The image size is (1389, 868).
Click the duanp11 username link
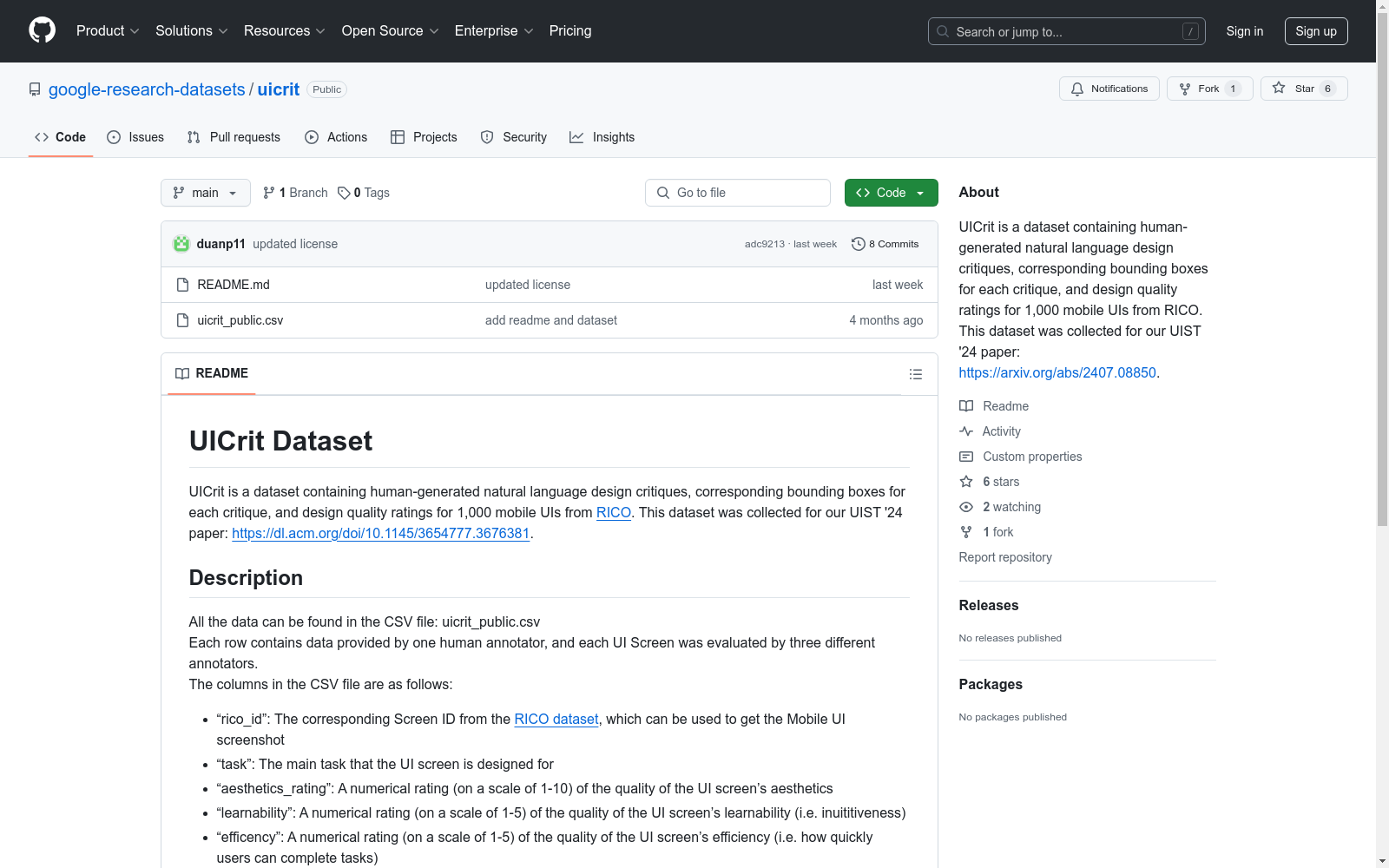221,244
